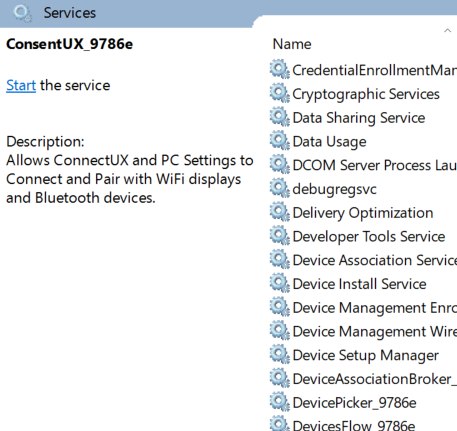Click gear icon beside debugregsvc
The width and height of the screenshot is (457, 431).
pos(280,188)
